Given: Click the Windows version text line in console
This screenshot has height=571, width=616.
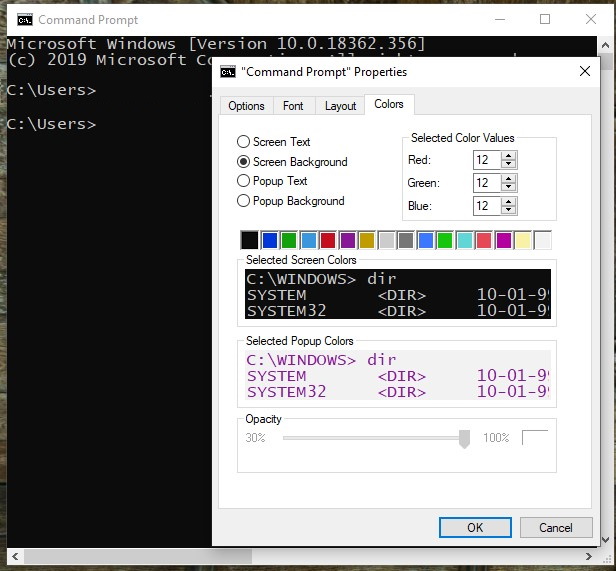Looking at the screenshot, I should pos(216,44).
